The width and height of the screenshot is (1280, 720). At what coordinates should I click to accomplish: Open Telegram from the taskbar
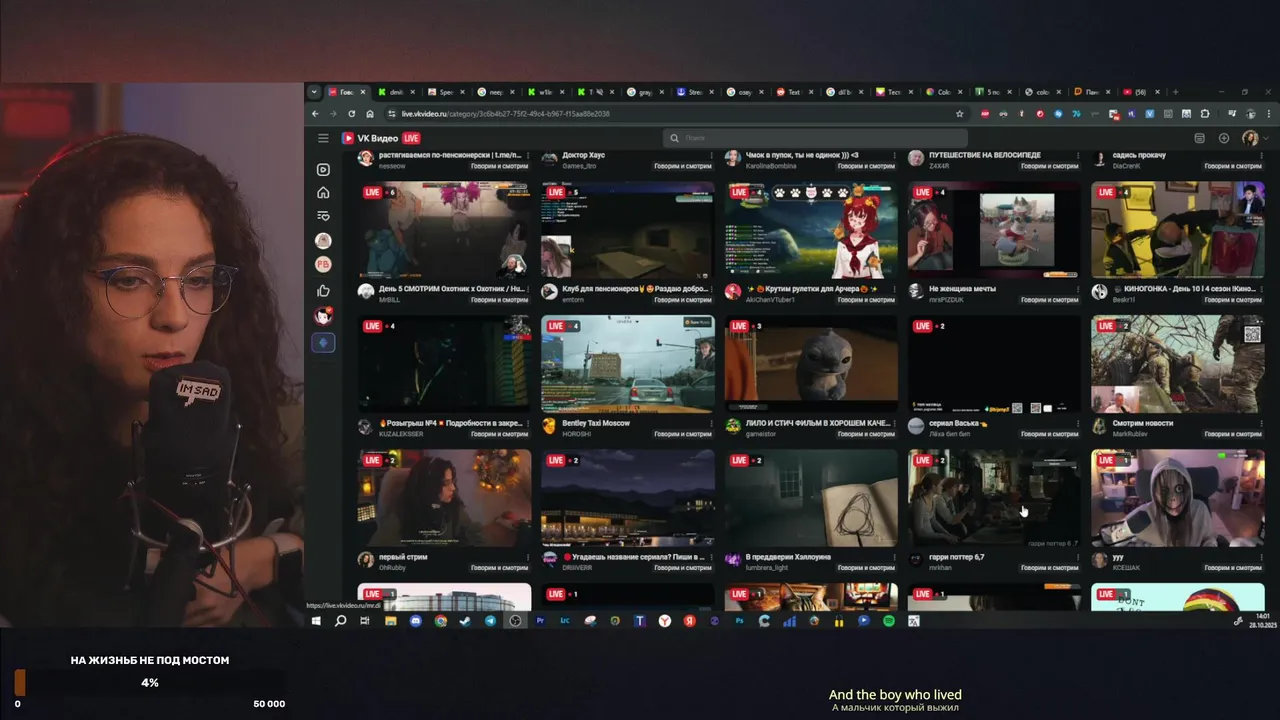[x=490, y=621]
